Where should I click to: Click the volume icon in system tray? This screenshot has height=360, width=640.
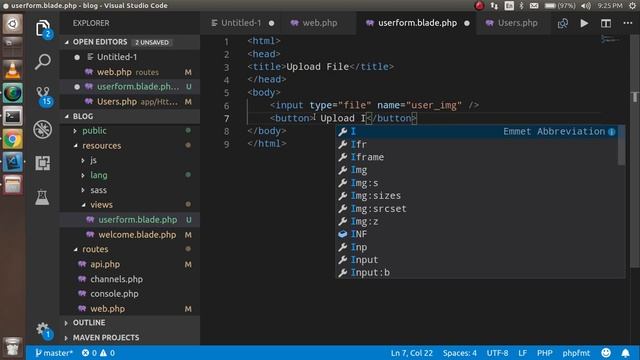point(586,6)
